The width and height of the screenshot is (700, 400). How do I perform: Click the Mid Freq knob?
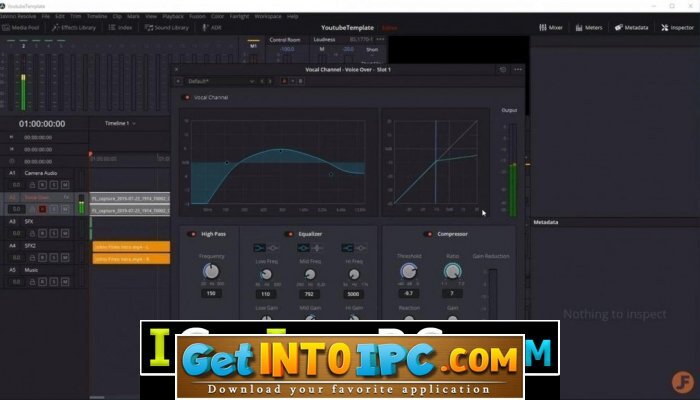[x=309, y=274]
